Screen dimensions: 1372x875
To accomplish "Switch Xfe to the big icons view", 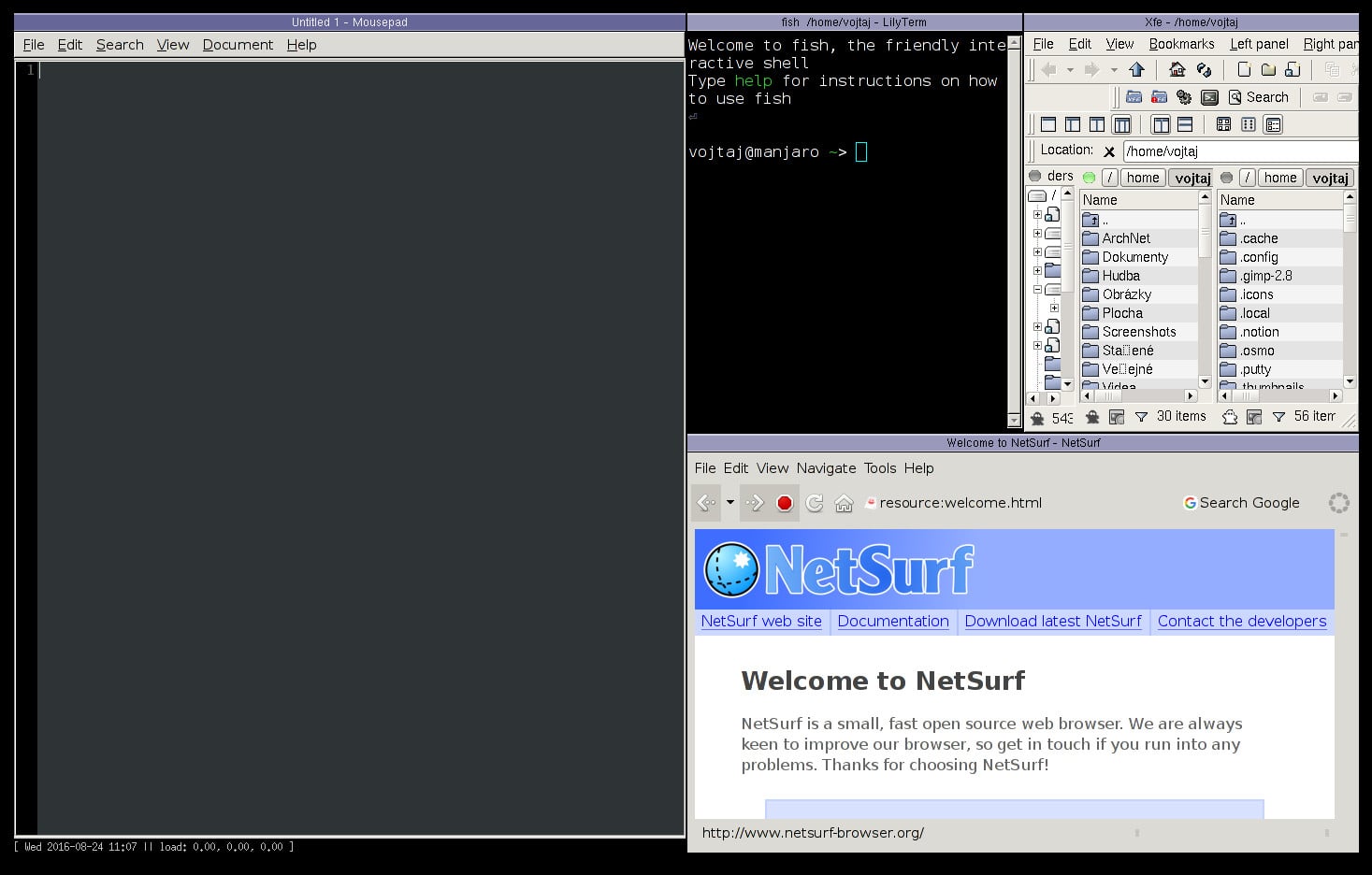I will [1223, 124].
